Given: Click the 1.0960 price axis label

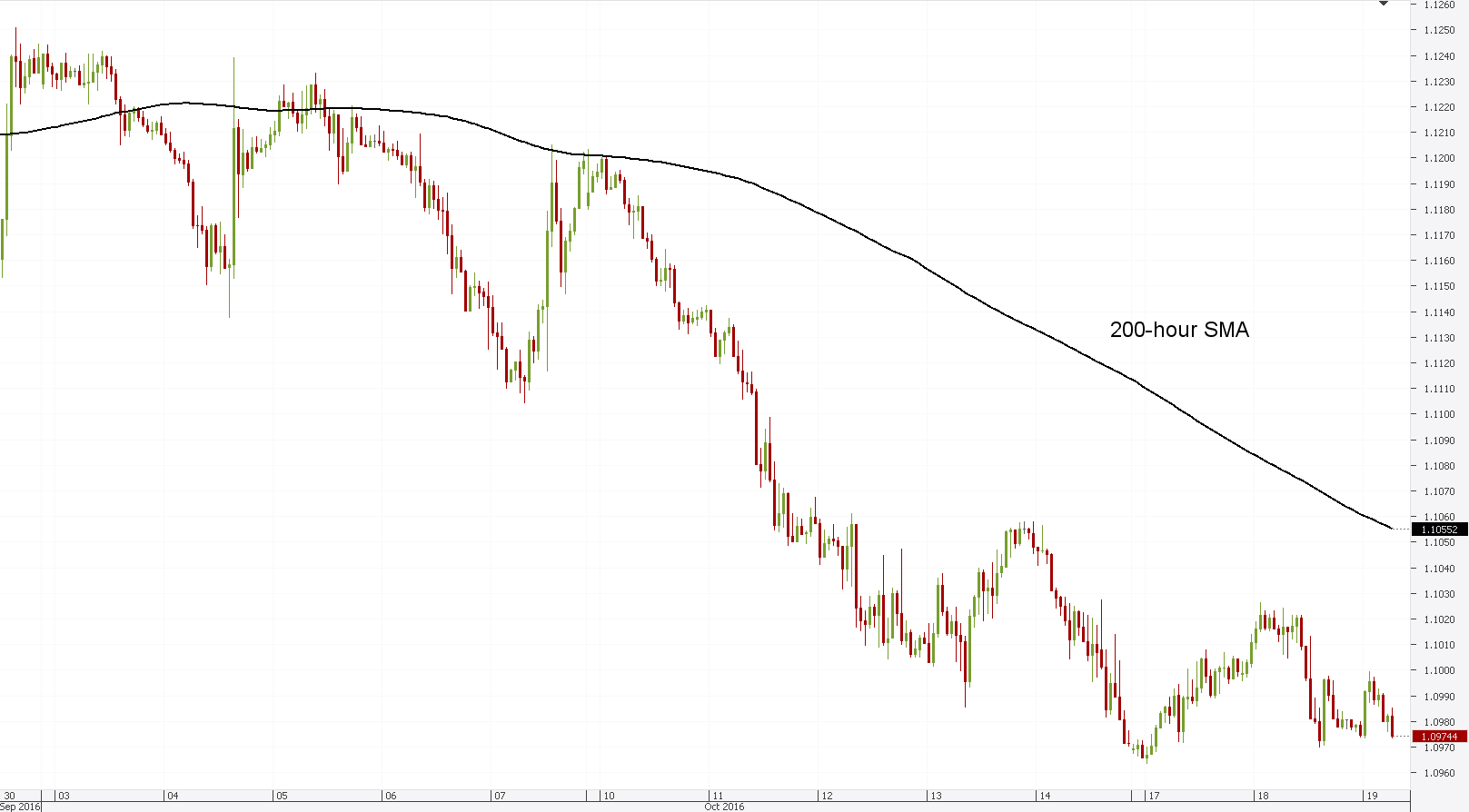Looking at the screenshot, I should click(x=1439, y=773).
